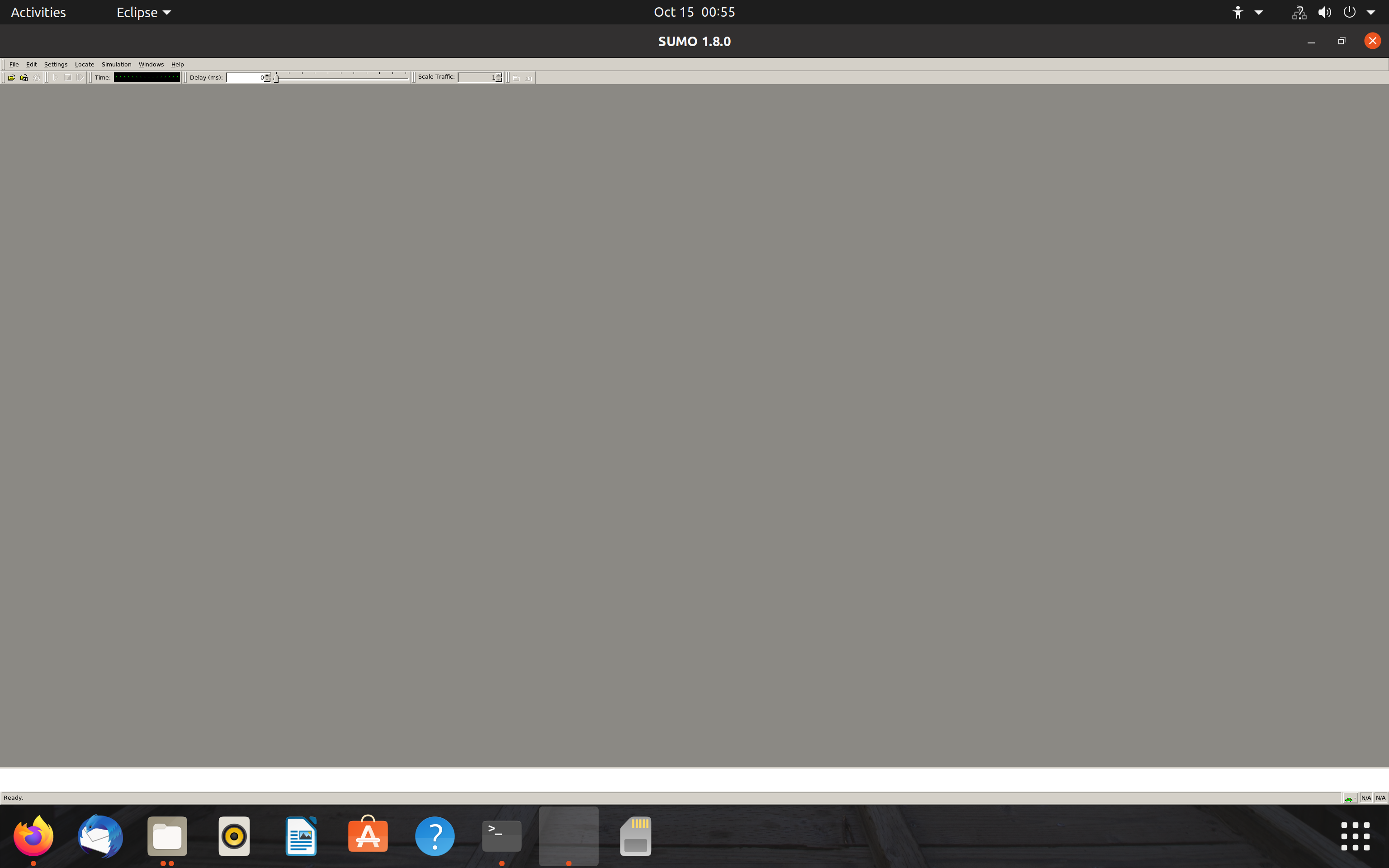Viewport: 1389px width, 868px height.
Task: Open the Settings menu
Action: 56,64
